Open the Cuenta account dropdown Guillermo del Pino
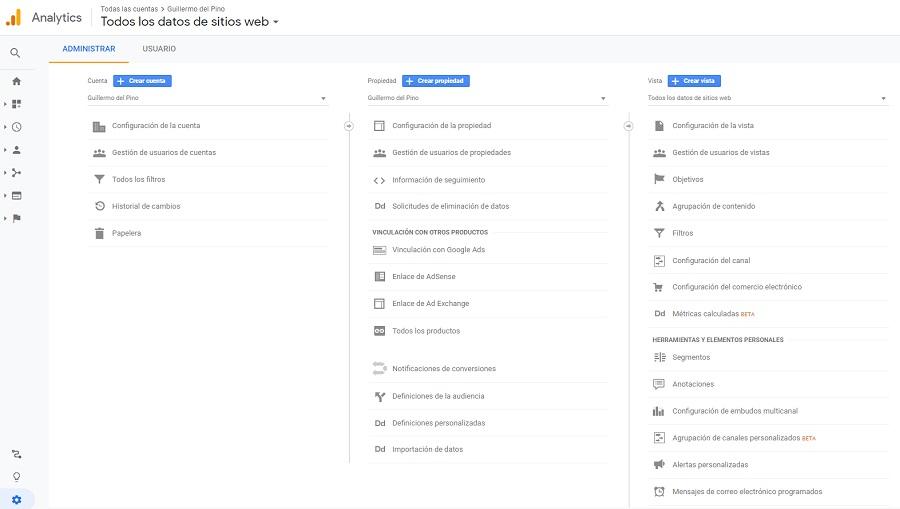The image size is (900, 509). tap(208, 98)
